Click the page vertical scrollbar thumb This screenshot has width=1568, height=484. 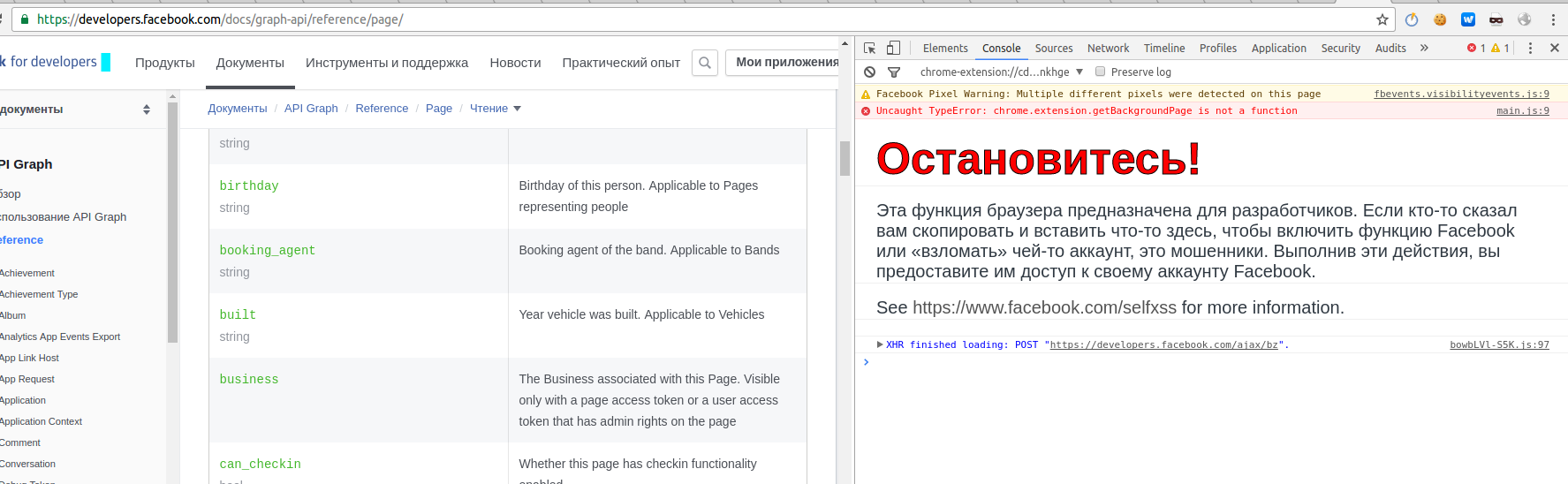pos(845,159)
